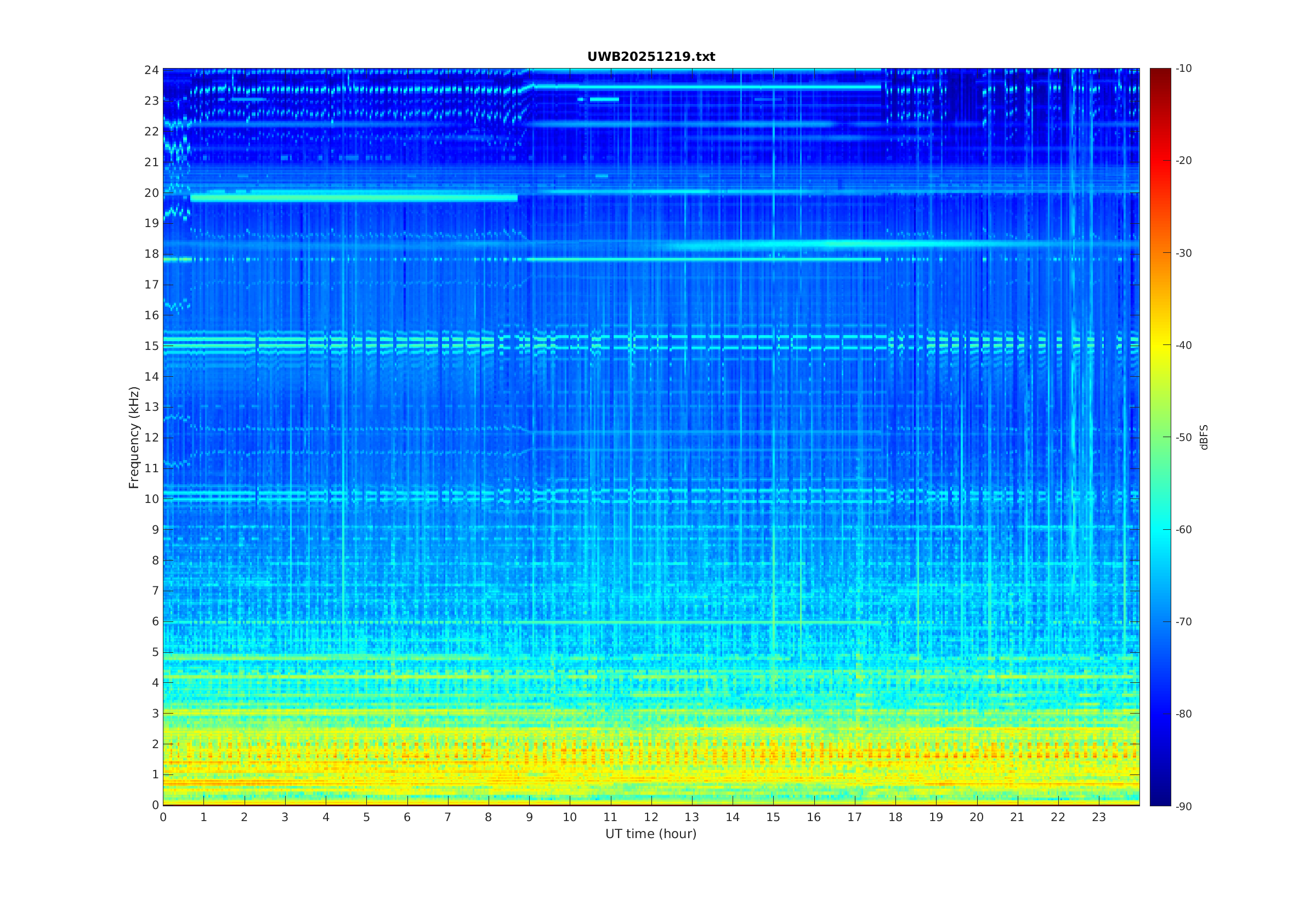Click the 12 hour tick label on x-axis
The width and height of the screenshot is (1316, 905).
point(651,817)
